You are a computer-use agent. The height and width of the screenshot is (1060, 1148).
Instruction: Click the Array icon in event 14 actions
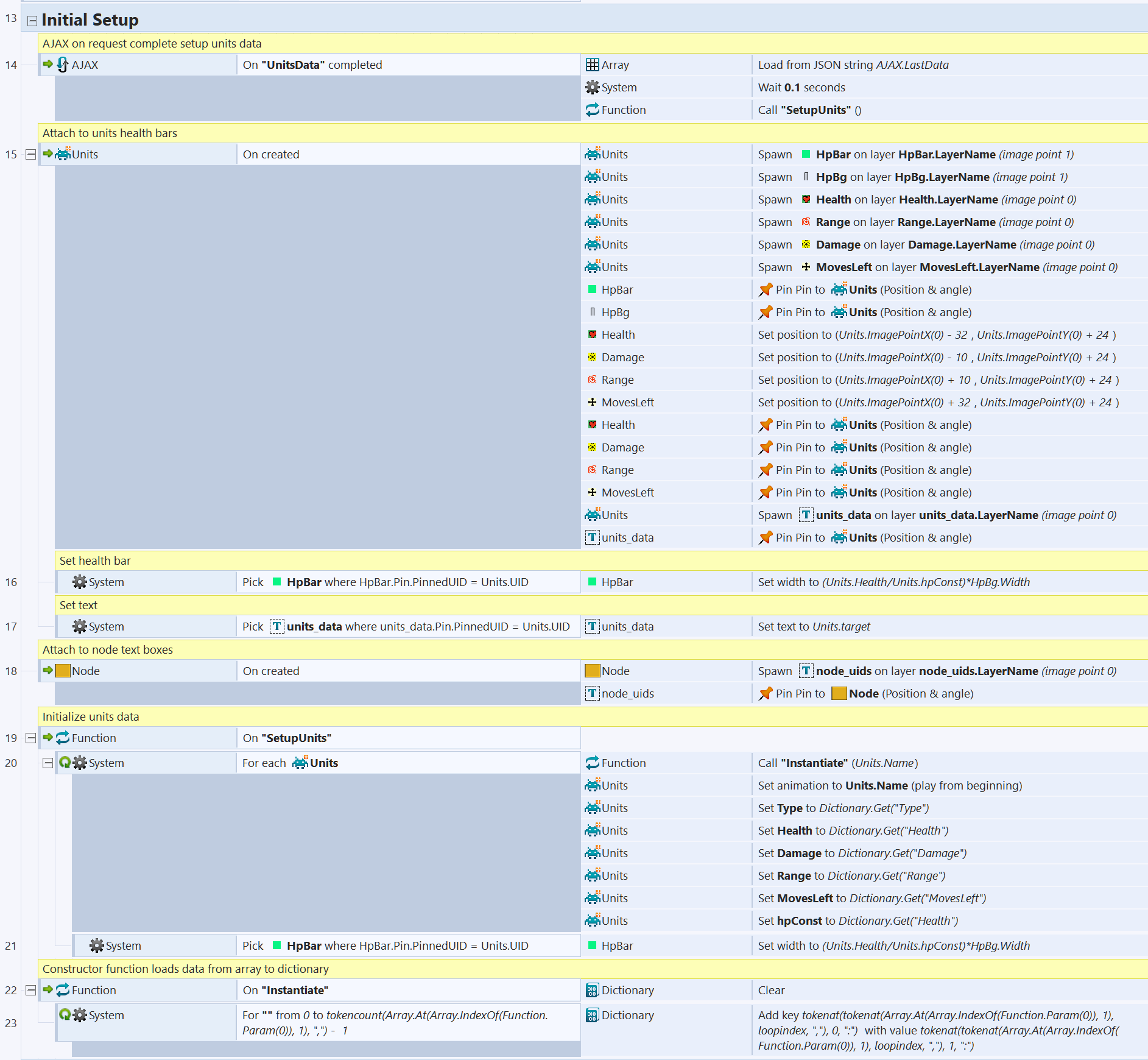click(x=592, y=65)
